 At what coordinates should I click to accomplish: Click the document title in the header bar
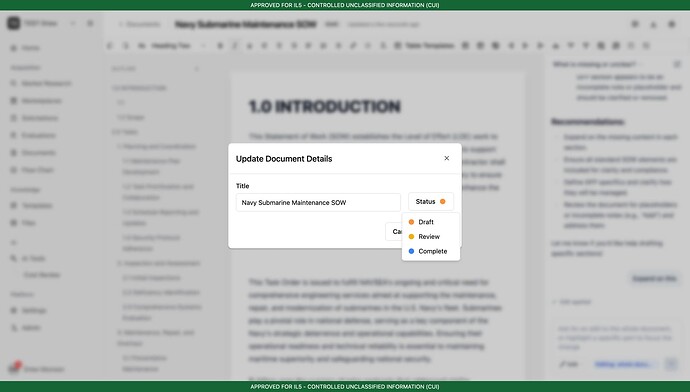(x=246, y=25)
